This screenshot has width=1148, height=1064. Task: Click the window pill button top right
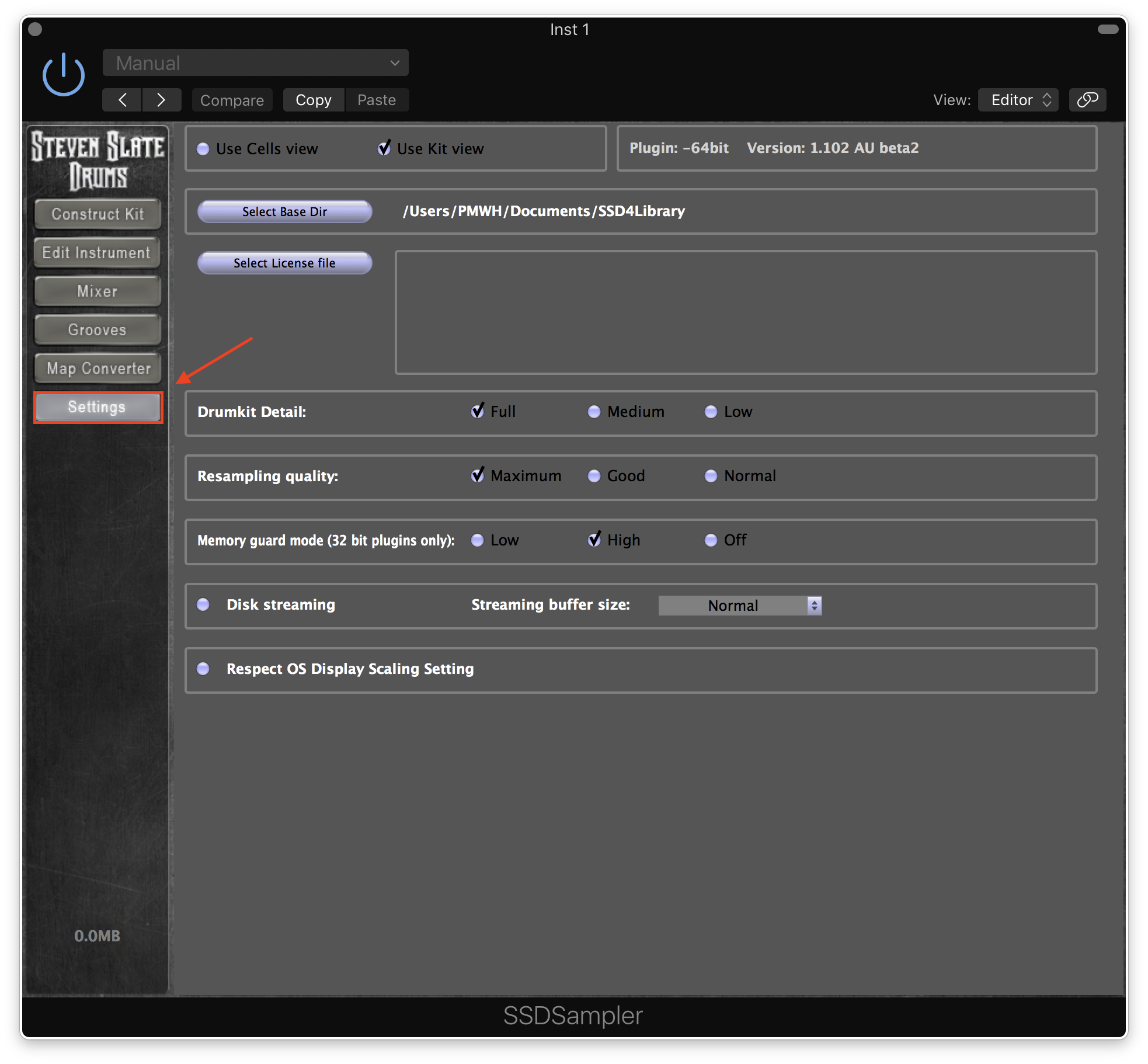click(x=1108, y=29)
